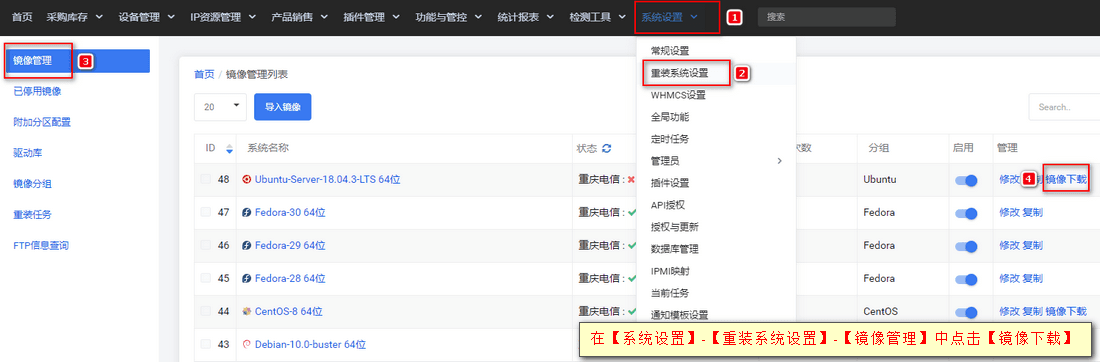This screenshot has width=1100, height=362.
Task: Open the 检测工具 dropdown menu
Action: (598, 17)
